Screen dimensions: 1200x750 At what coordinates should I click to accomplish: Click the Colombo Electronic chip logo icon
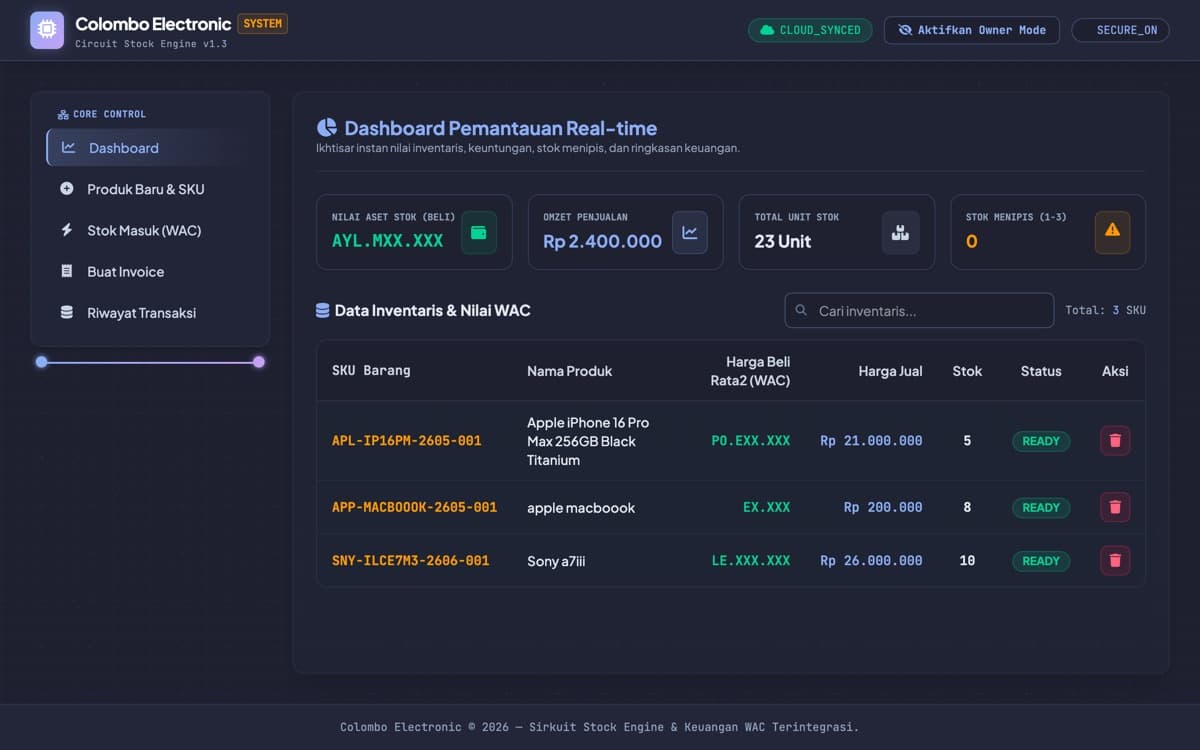pos(47,30)
